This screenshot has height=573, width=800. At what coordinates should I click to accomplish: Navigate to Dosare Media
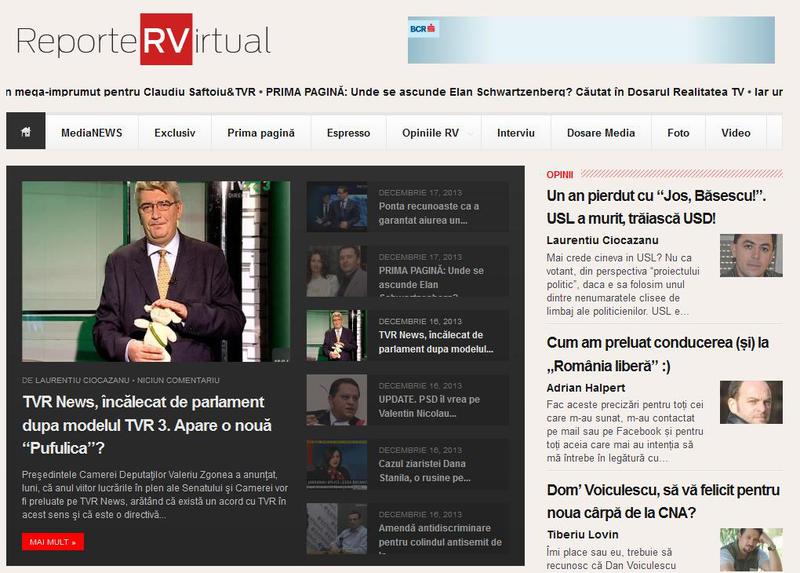coord(601,133)
